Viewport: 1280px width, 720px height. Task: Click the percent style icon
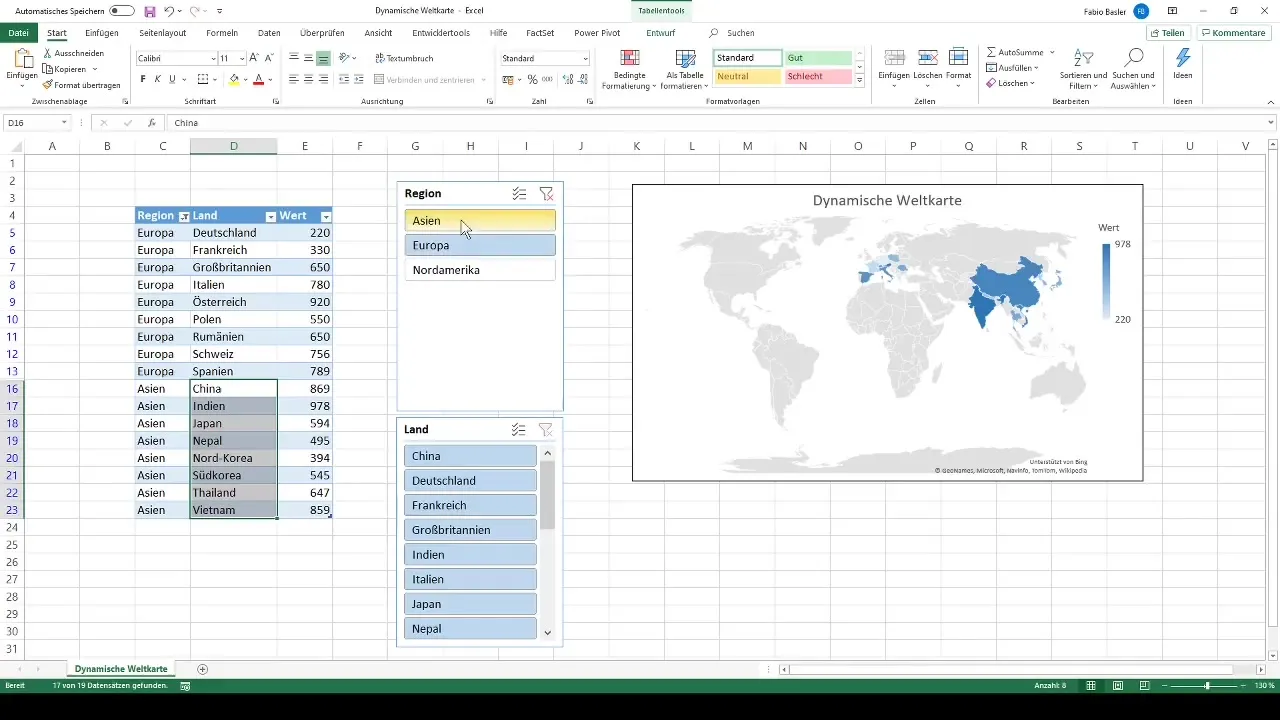tap(532, 79)
